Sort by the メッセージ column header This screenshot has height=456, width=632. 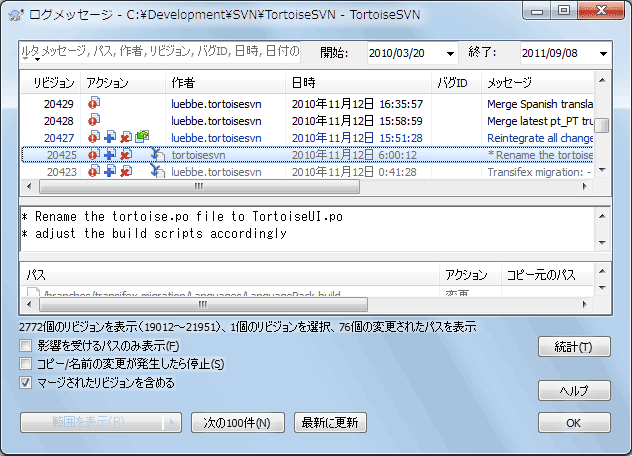tap(537, 83)
